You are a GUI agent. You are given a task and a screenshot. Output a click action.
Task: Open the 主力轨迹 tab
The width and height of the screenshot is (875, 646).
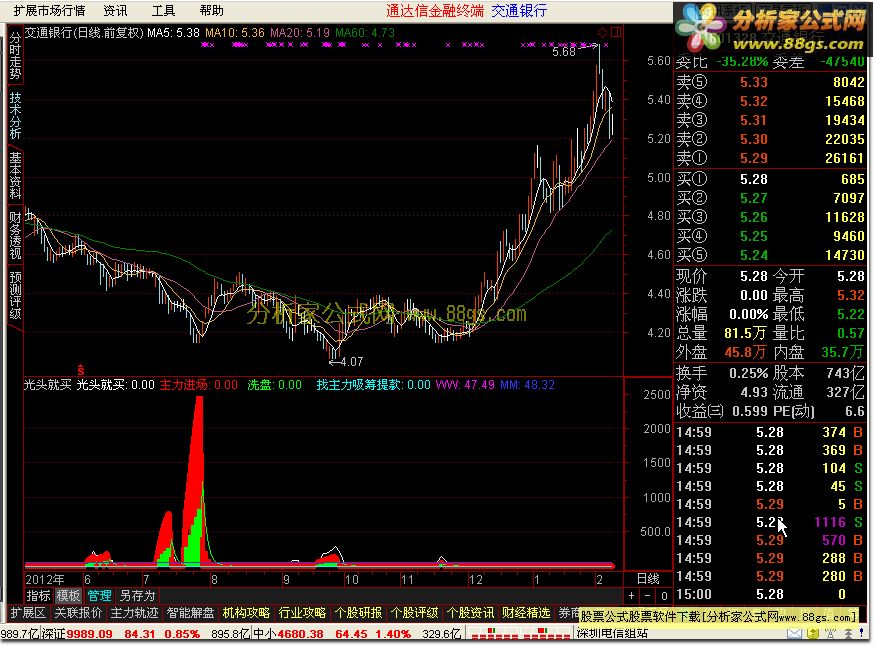tap(134, 613)
